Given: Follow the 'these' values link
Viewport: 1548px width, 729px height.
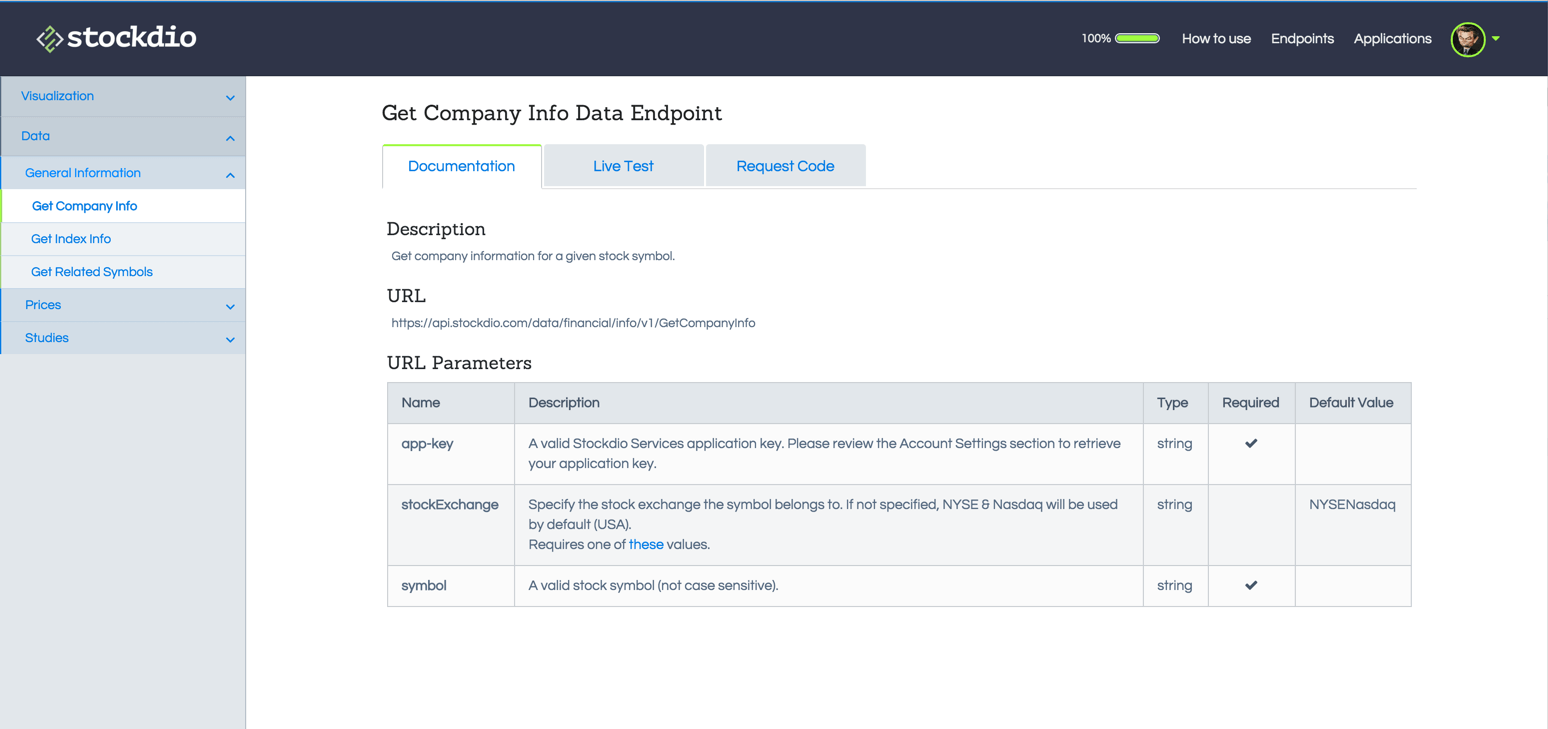Looking at the screenshot, I should 646,545.
